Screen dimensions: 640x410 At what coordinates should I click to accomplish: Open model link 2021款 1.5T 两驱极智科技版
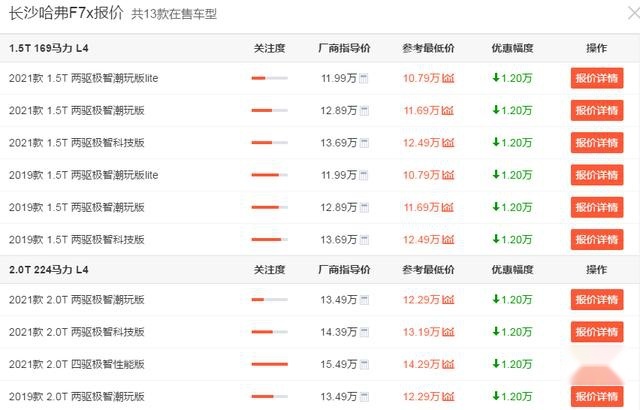click(77, 143)
